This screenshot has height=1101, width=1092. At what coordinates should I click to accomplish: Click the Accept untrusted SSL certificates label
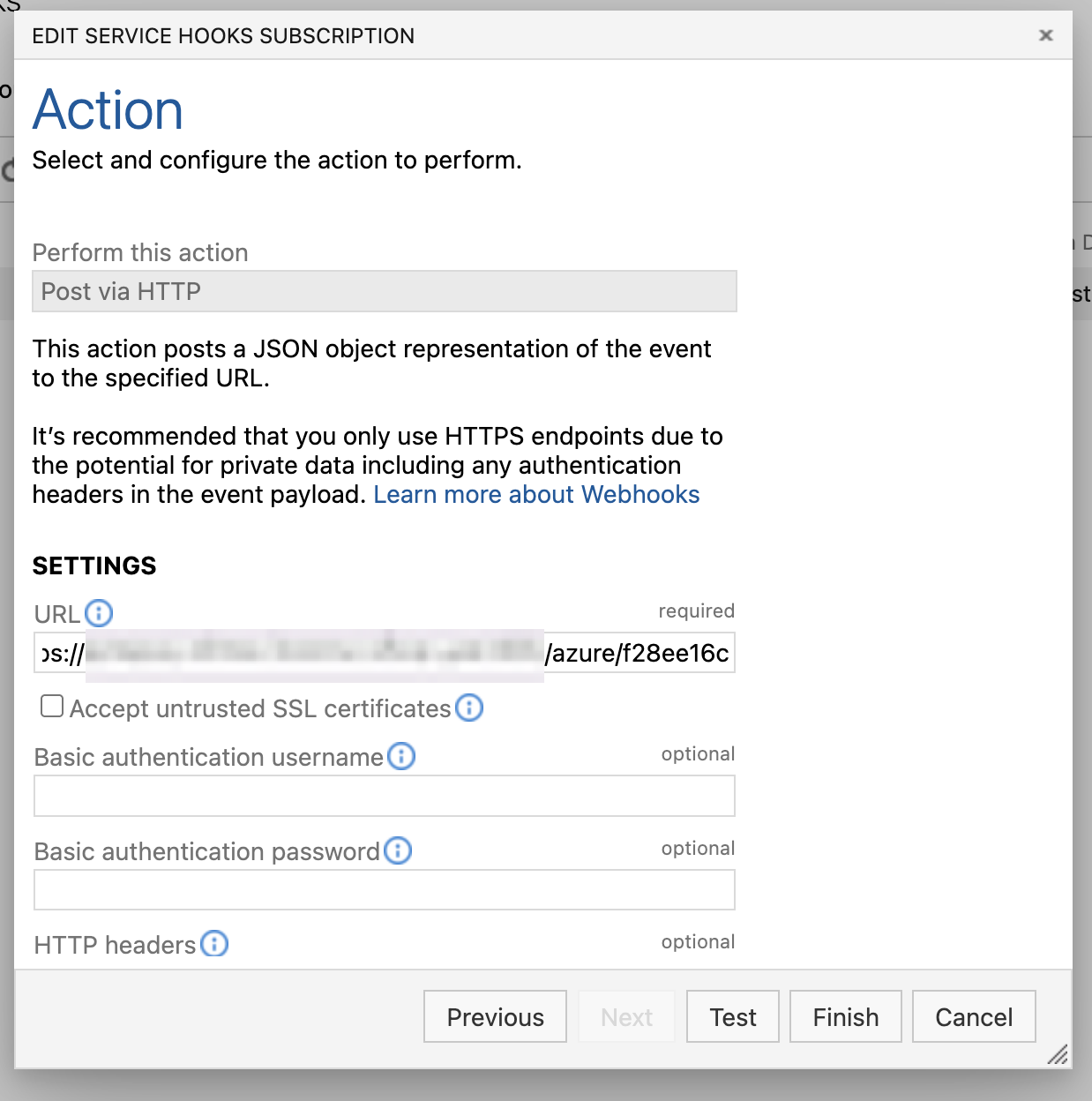pyautogui.click(x=260, y=708)
